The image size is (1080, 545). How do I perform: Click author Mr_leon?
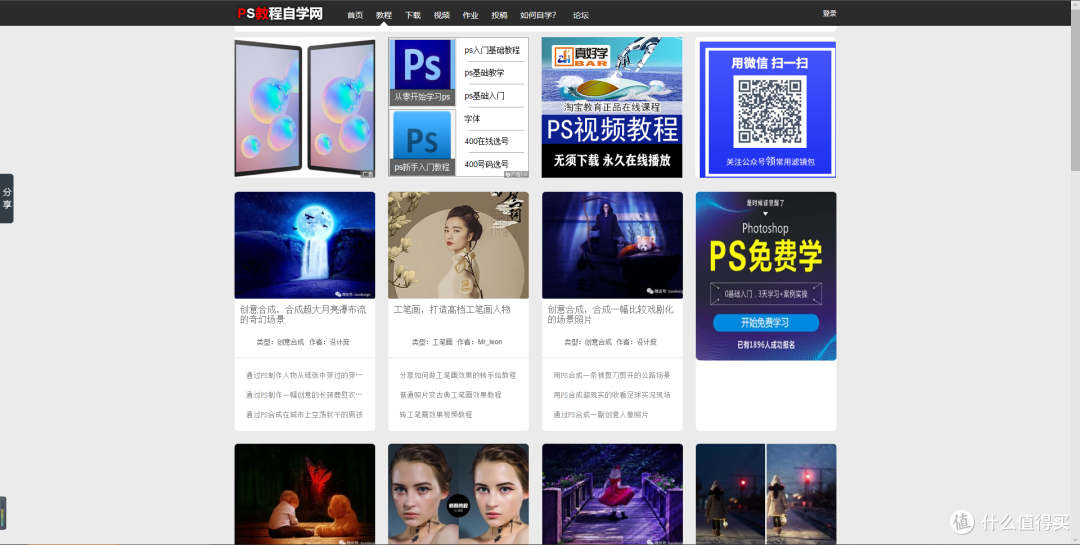[x=490, y=342]
